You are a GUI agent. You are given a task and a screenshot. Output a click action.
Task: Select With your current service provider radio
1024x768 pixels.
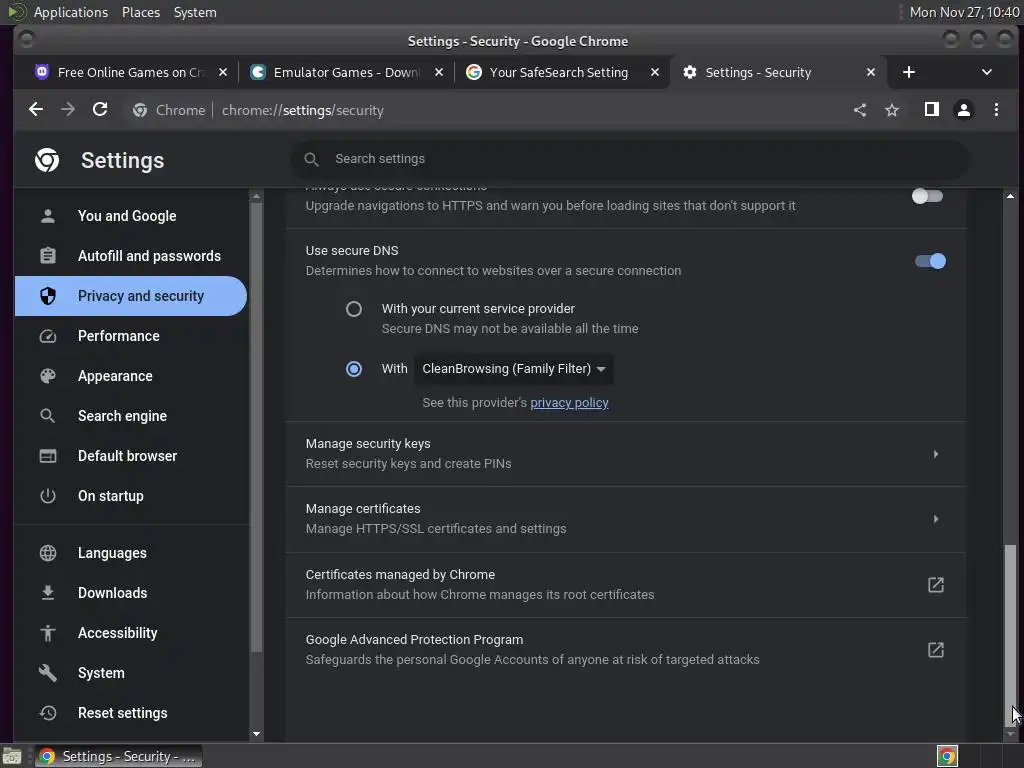tap(354, 309)
